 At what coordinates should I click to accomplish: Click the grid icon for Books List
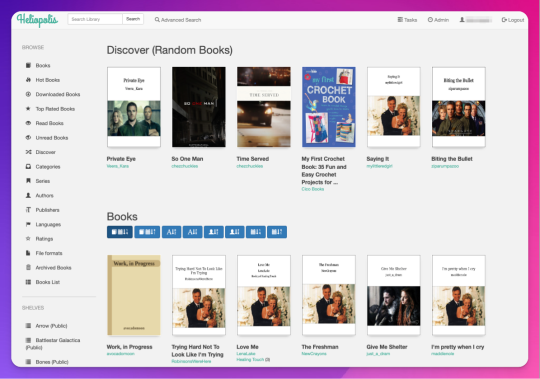coord(28,282)
